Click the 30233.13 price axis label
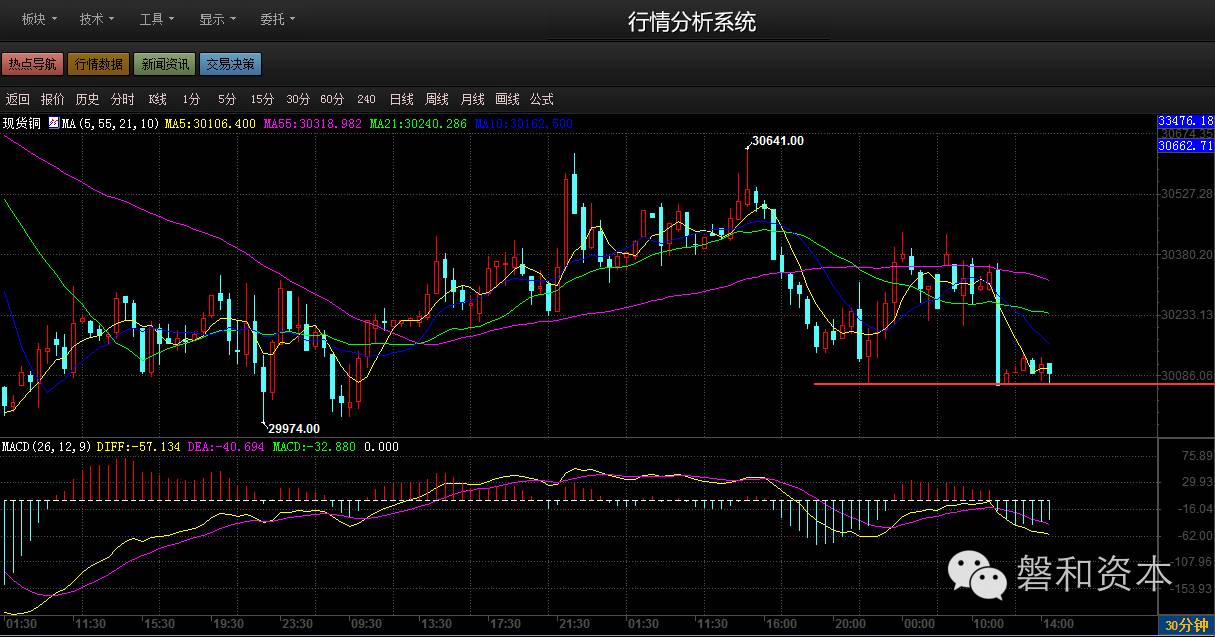1215x637 pixels. [1185, 315]
